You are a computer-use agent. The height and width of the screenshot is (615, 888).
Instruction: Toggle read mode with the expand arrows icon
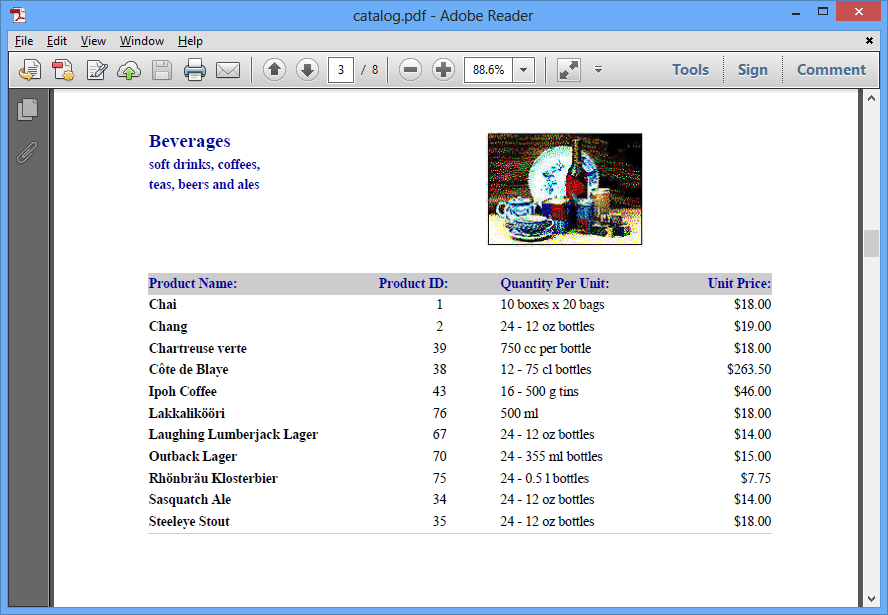pos(568,70)
